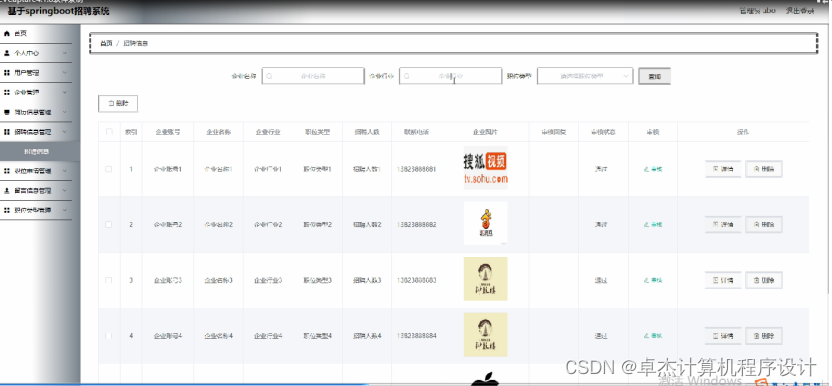
Task: Open 详情 for row 4
Action: (723, 336)
